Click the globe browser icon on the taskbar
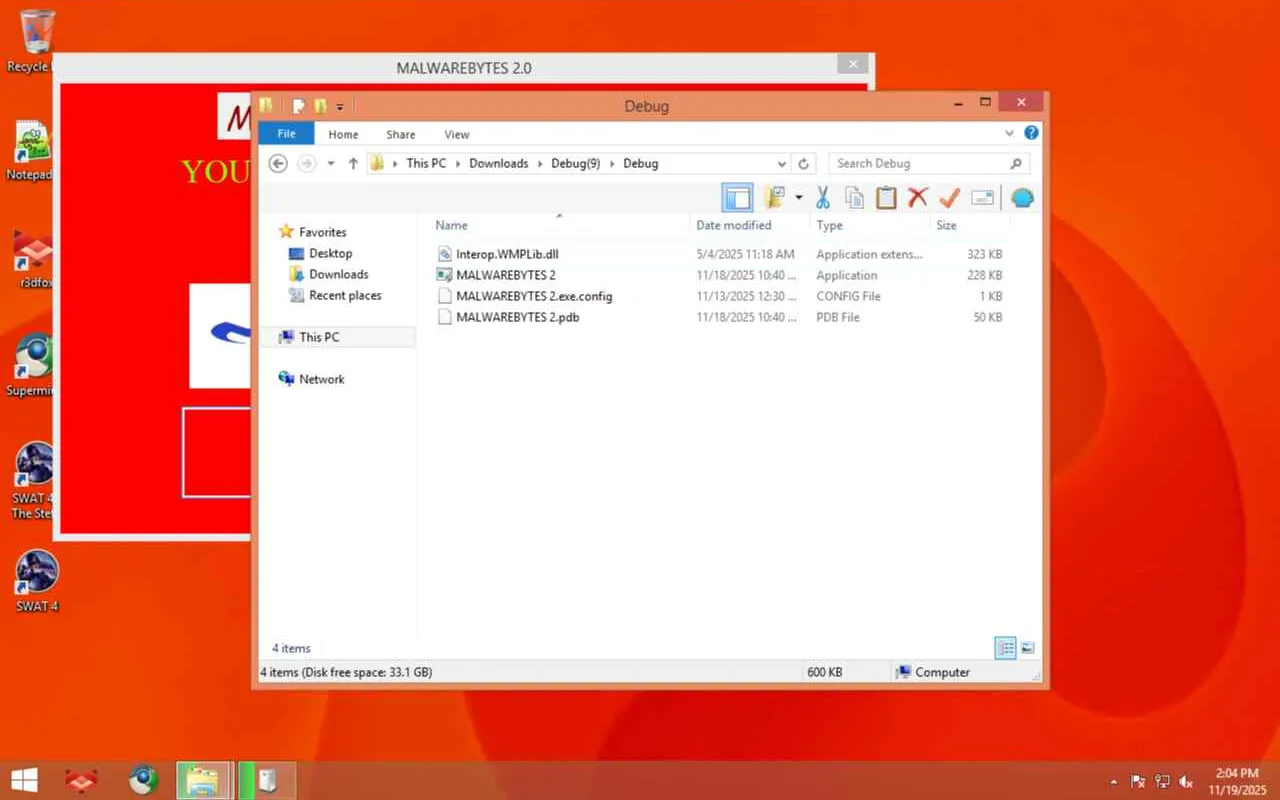 tap(143, 780)
